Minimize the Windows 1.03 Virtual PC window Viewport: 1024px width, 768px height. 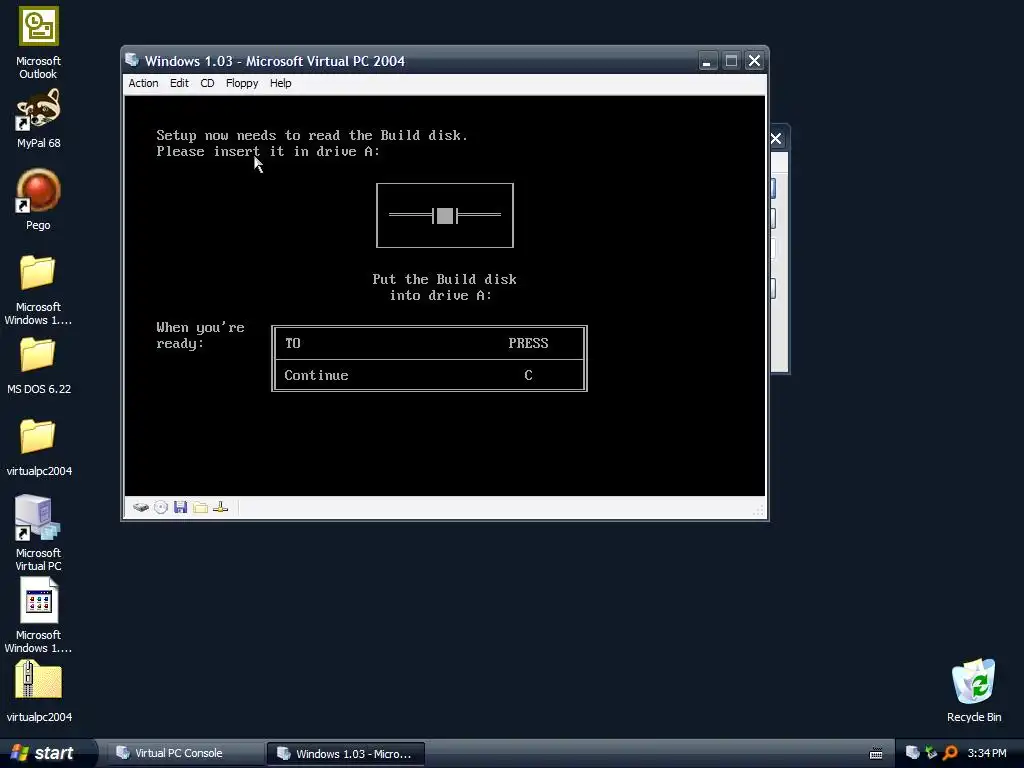point(707,61)
